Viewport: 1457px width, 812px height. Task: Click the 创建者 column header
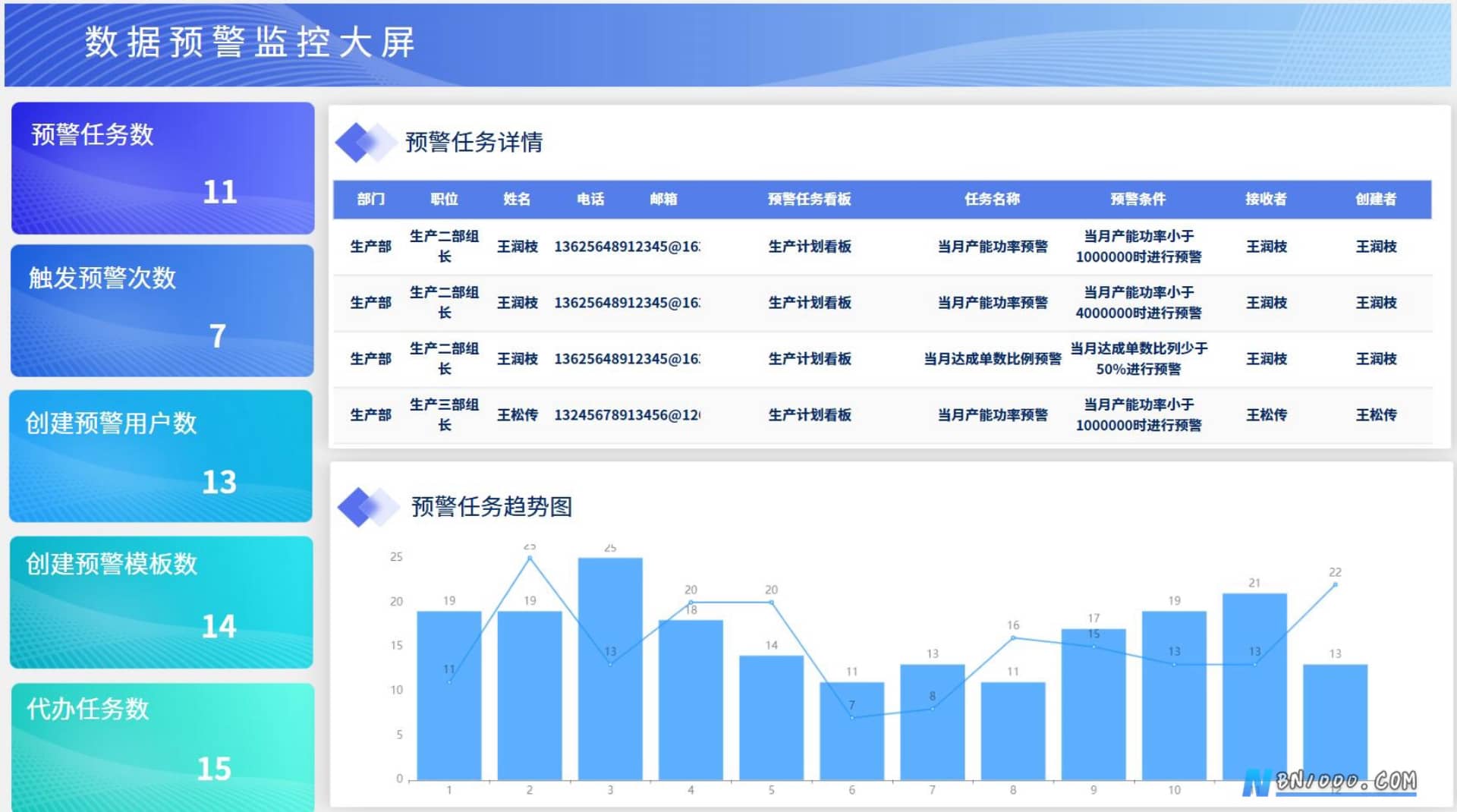coord(1376,199)
